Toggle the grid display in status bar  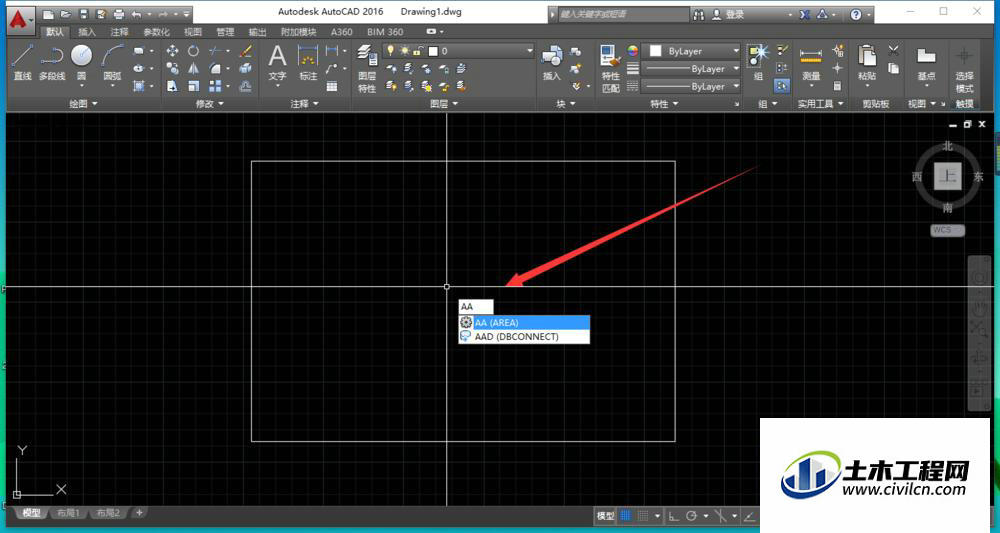(626, 516)
